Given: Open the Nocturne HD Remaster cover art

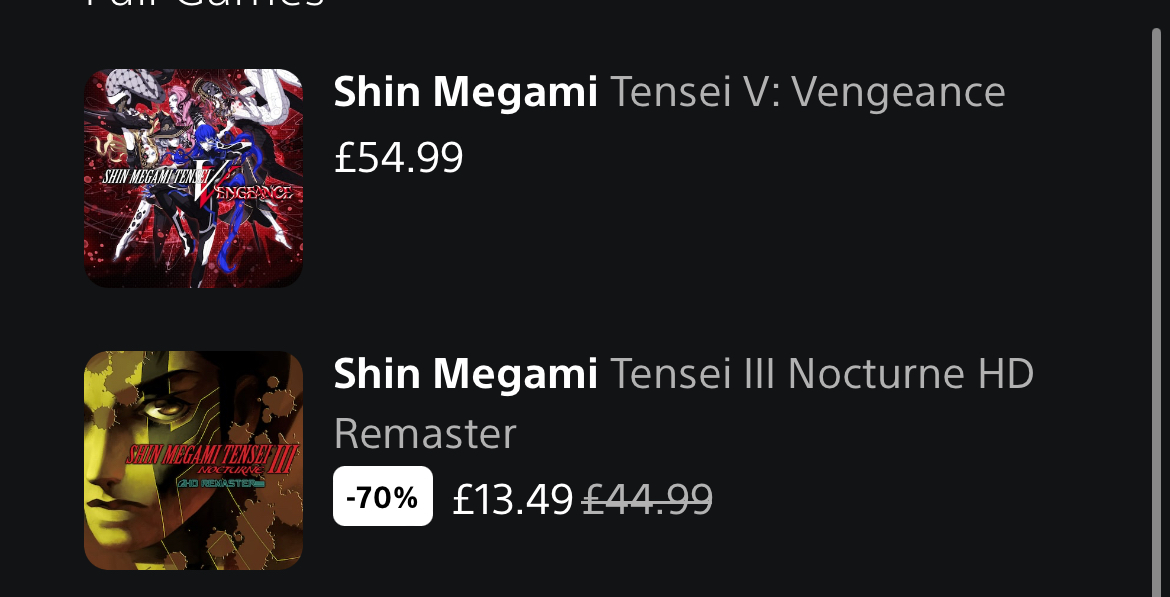Looking at the screenshot, I should [193, 460].
